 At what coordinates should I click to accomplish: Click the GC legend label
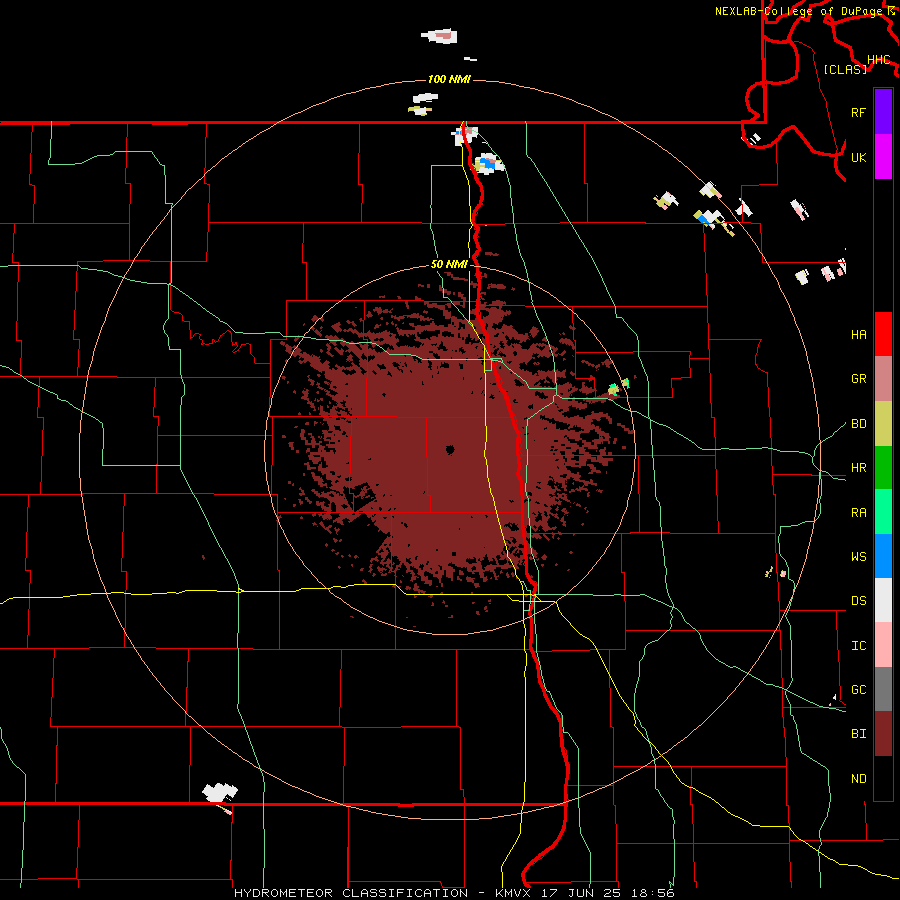(x=859, y=690)
